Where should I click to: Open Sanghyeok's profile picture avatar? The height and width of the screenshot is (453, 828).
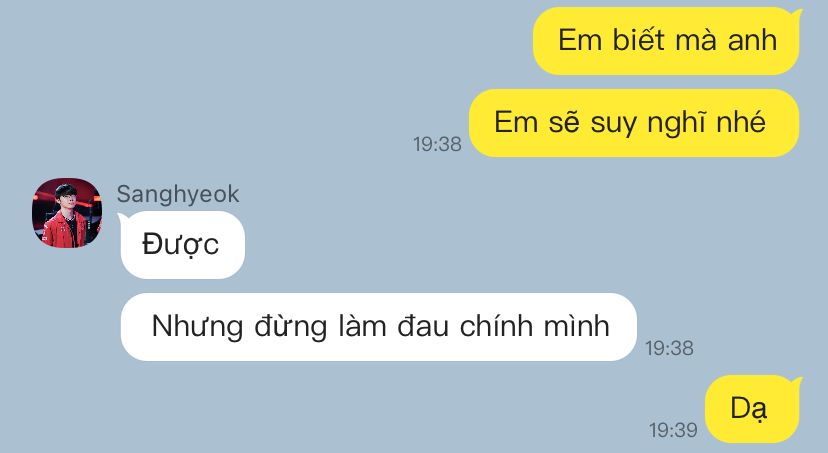point(67,213)
